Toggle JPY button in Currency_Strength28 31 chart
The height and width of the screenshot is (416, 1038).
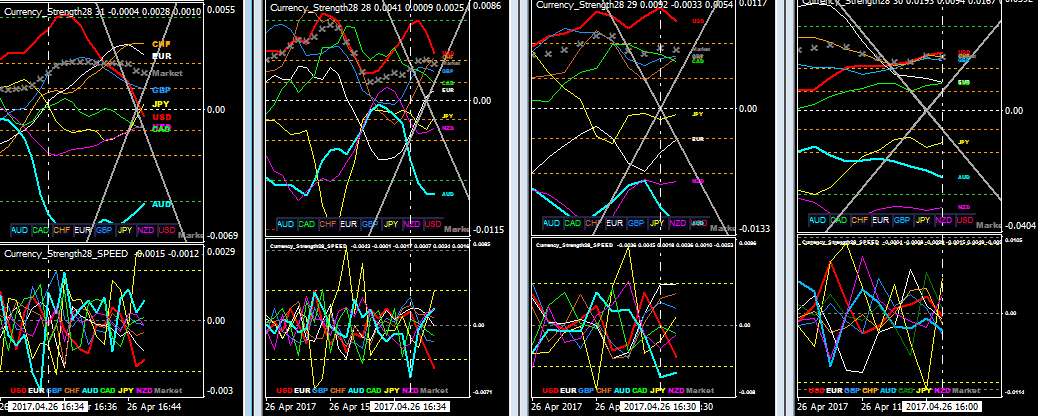tap(125, 231)
